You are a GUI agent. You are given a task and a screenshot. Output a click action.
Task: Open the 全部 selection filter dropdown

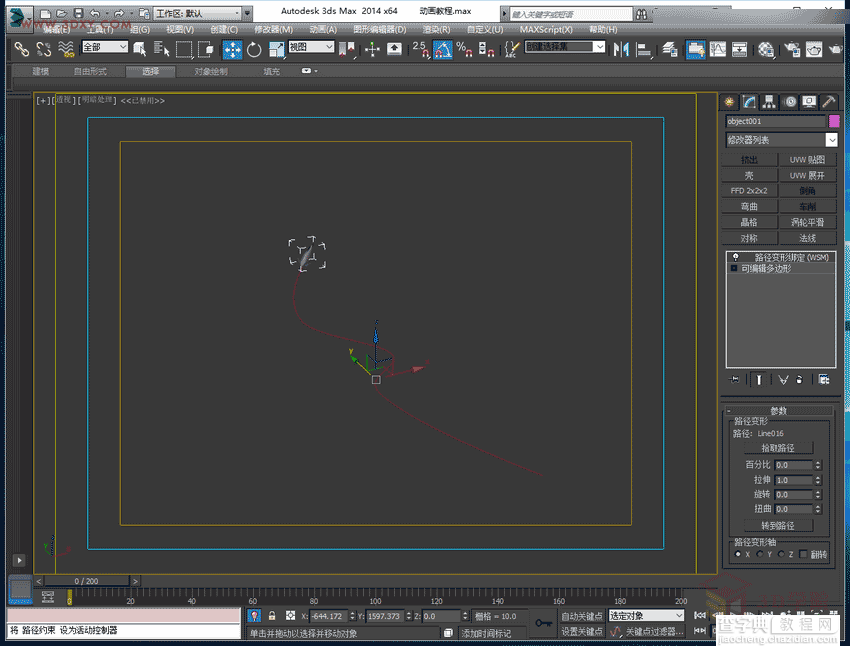point(105,47)
